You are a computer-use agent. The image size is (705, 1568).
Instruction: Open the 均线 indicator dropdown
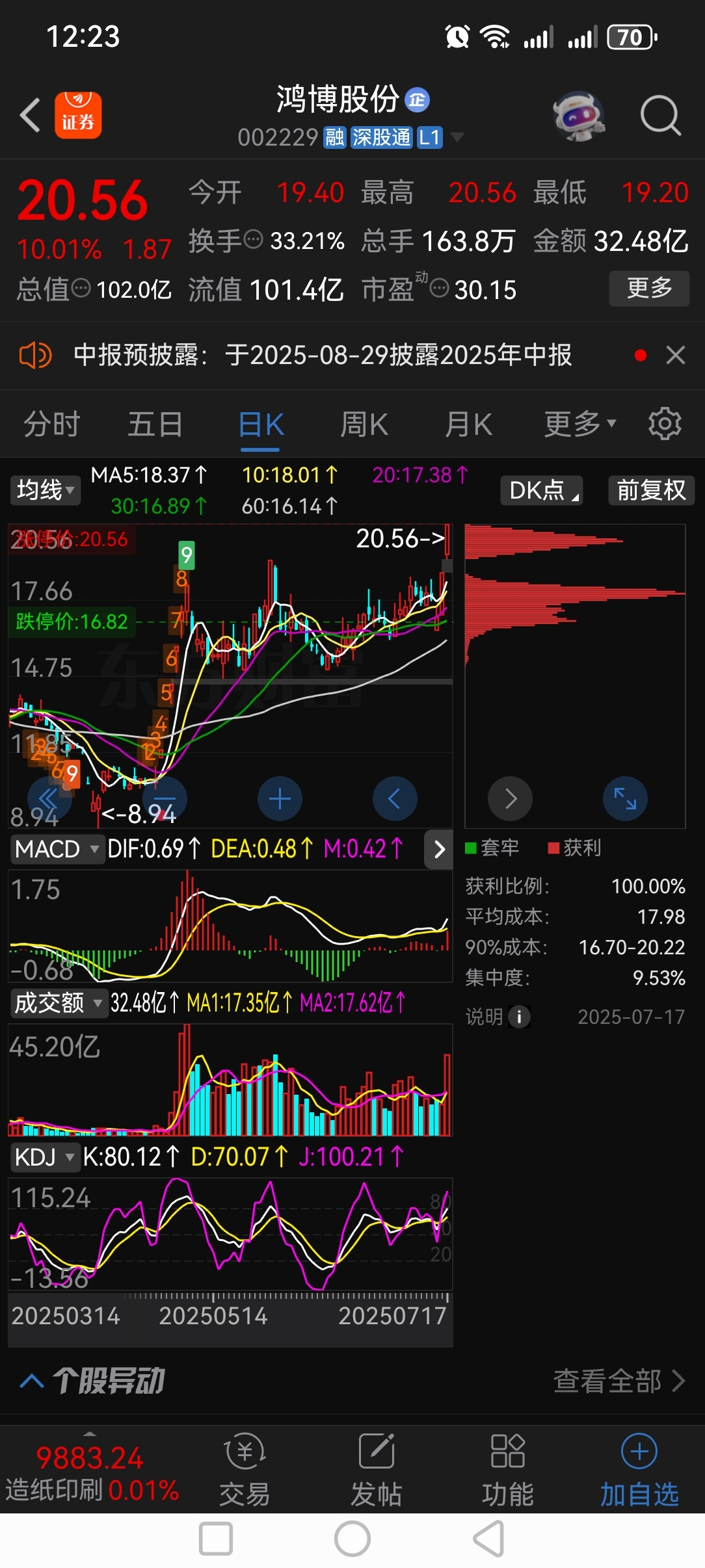click(46, 490)
